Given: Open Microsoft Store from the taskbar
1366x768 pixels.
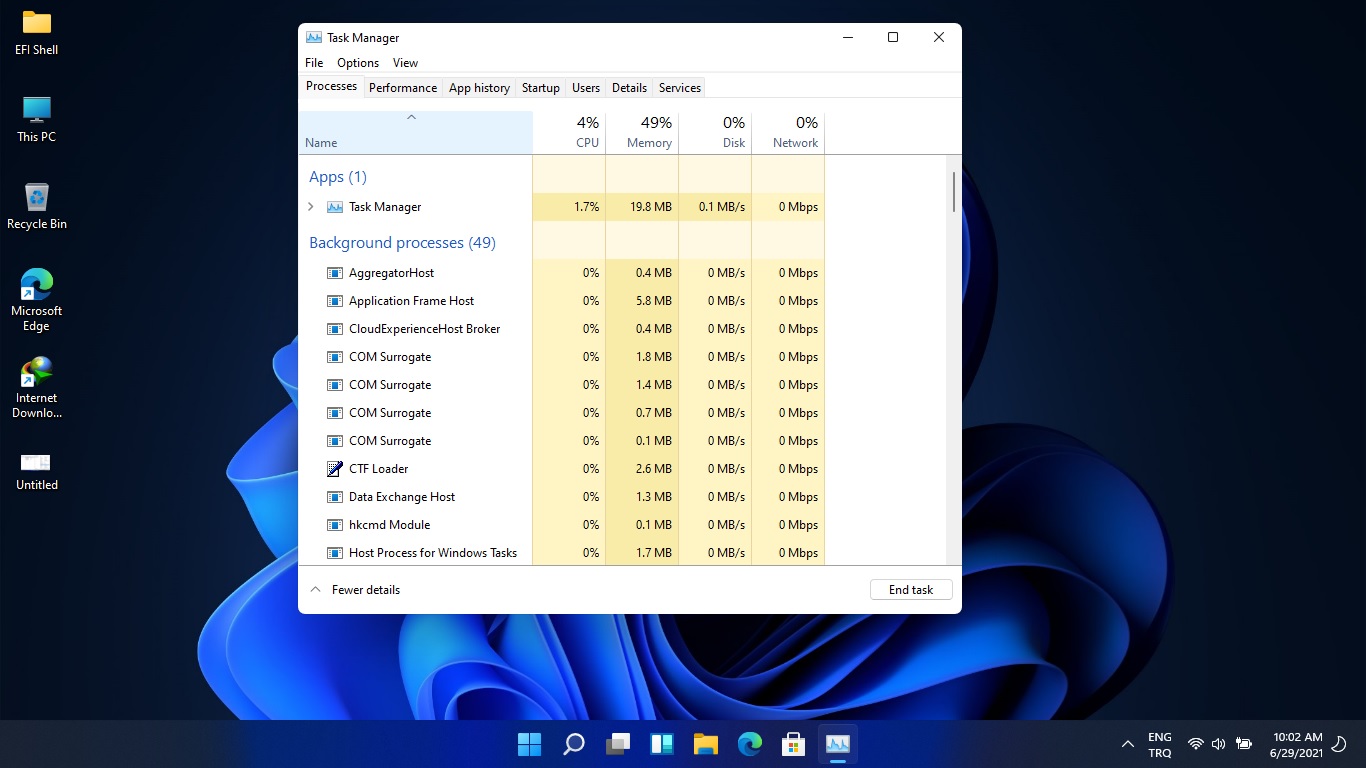Looking at the screenshot, I should (x=794, y=744).
